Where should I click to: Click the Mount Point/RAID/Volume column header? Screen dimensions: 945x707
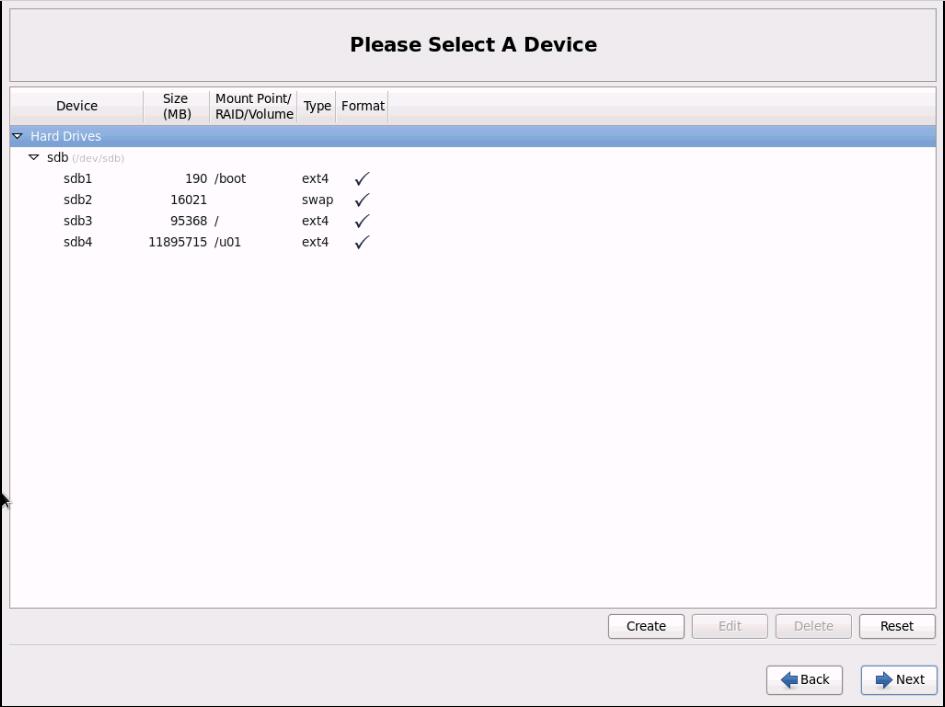(254, 106)
